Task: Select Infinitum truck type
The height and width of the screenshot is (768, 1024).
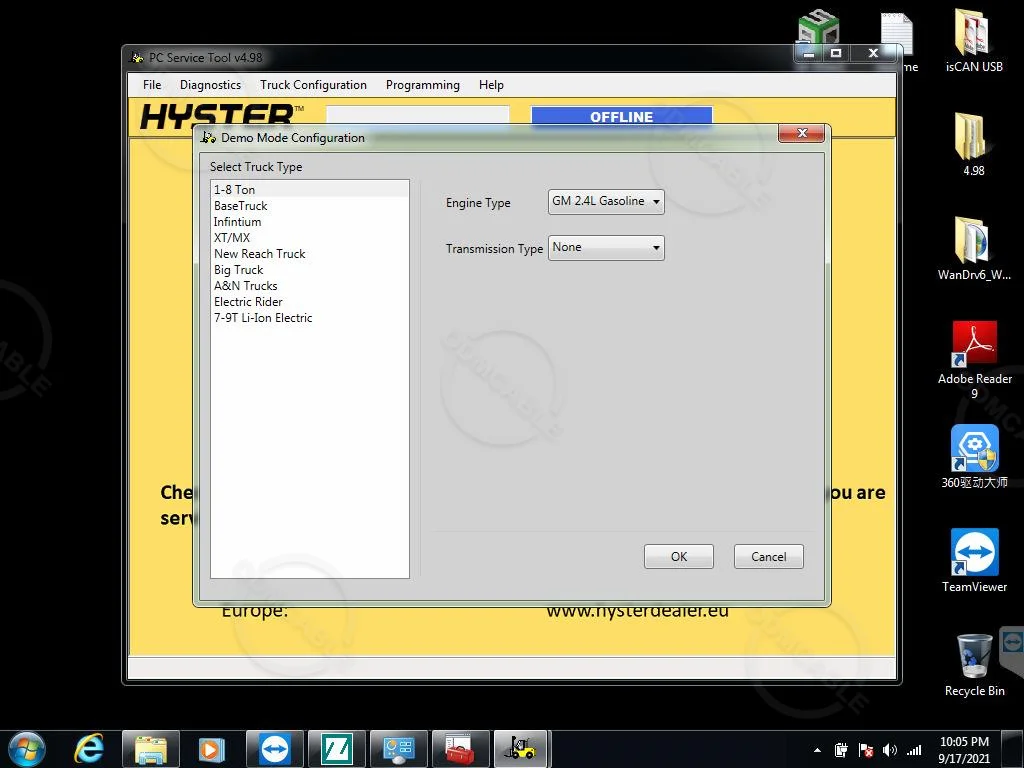Action: 310,221
